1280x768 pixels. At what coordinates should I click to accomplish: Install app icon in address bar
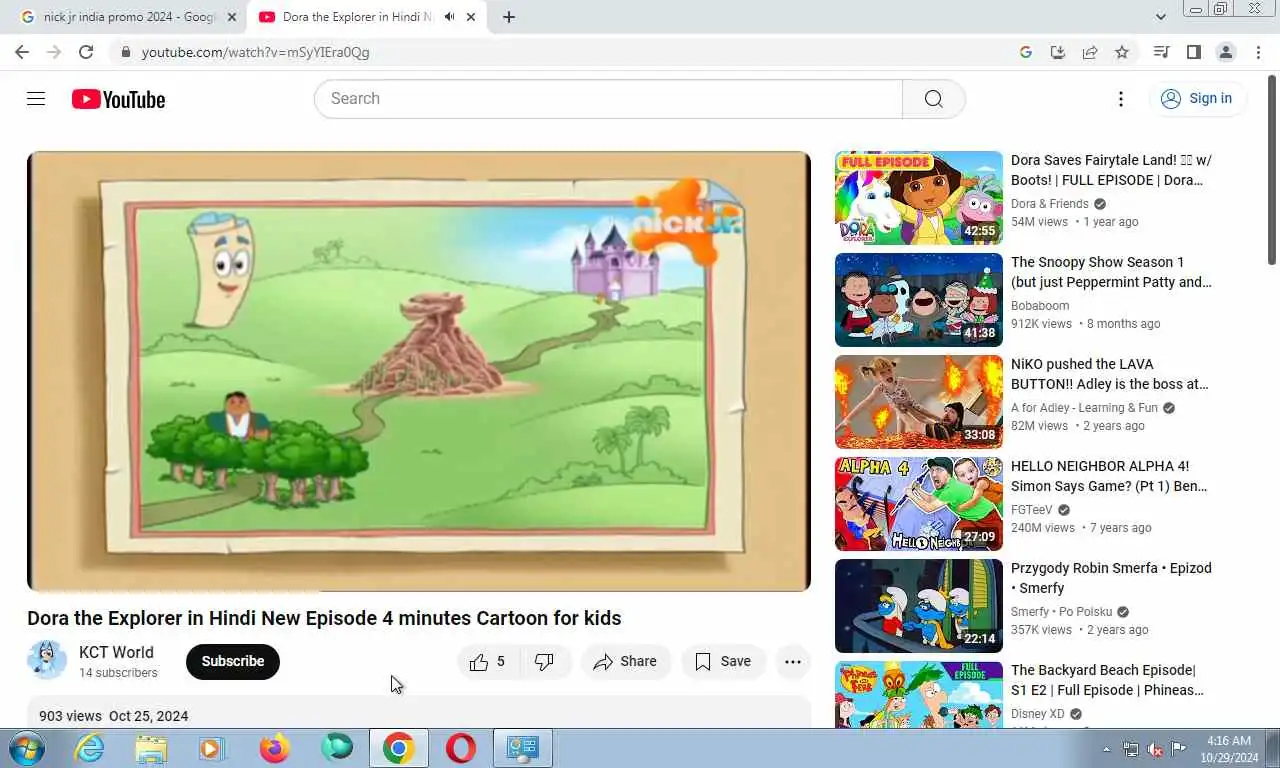[1058, 52]
